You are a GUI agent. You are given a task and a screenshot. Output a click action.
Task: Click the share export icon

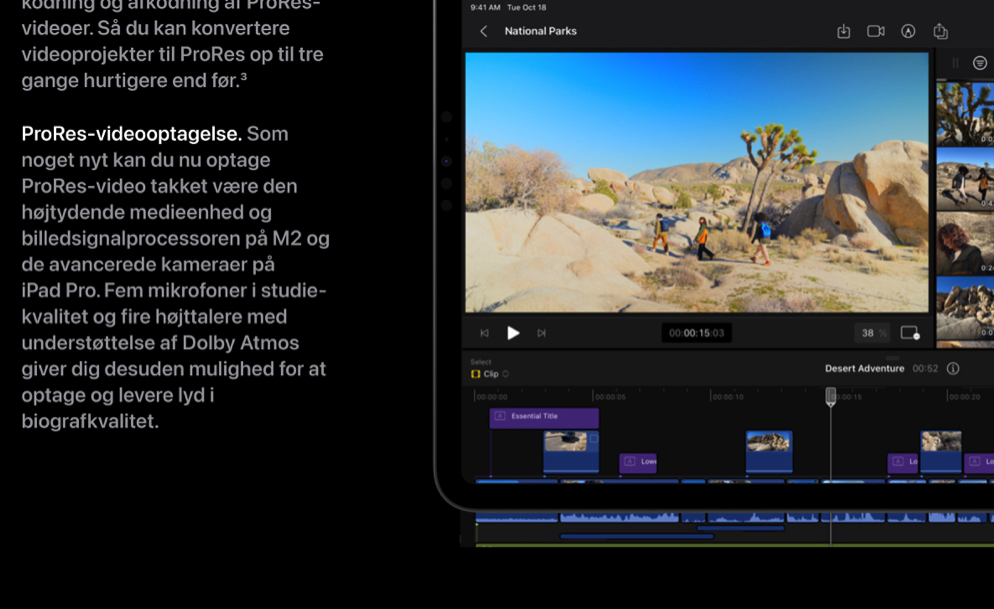940,31
